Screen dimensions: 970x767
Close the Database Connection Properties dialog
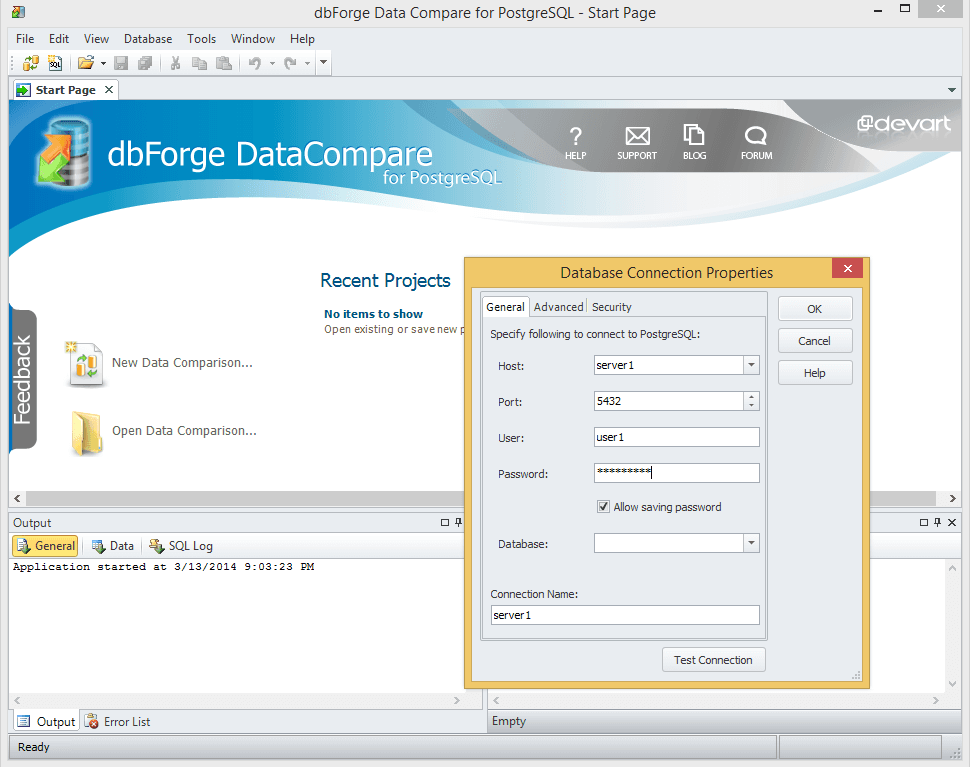tap(848, 268)
